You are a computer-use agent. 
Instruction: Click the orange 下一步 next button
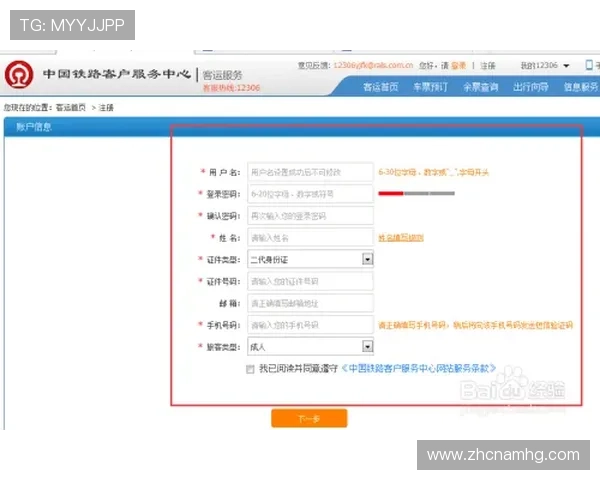(309, 418)
